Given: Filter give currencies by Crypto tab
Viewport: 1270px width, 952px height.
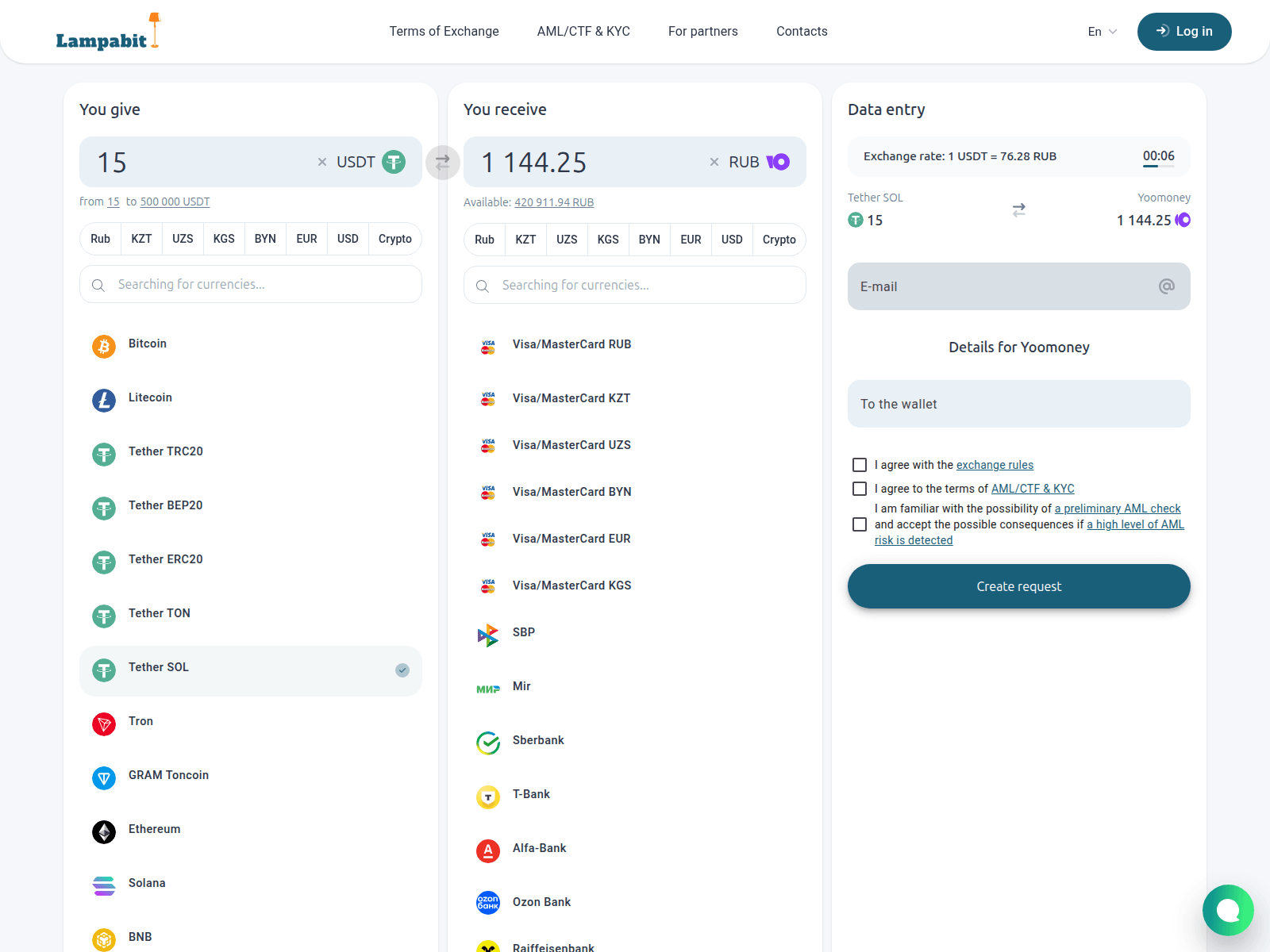Looking at the screenshot, I should coord(395,239).
